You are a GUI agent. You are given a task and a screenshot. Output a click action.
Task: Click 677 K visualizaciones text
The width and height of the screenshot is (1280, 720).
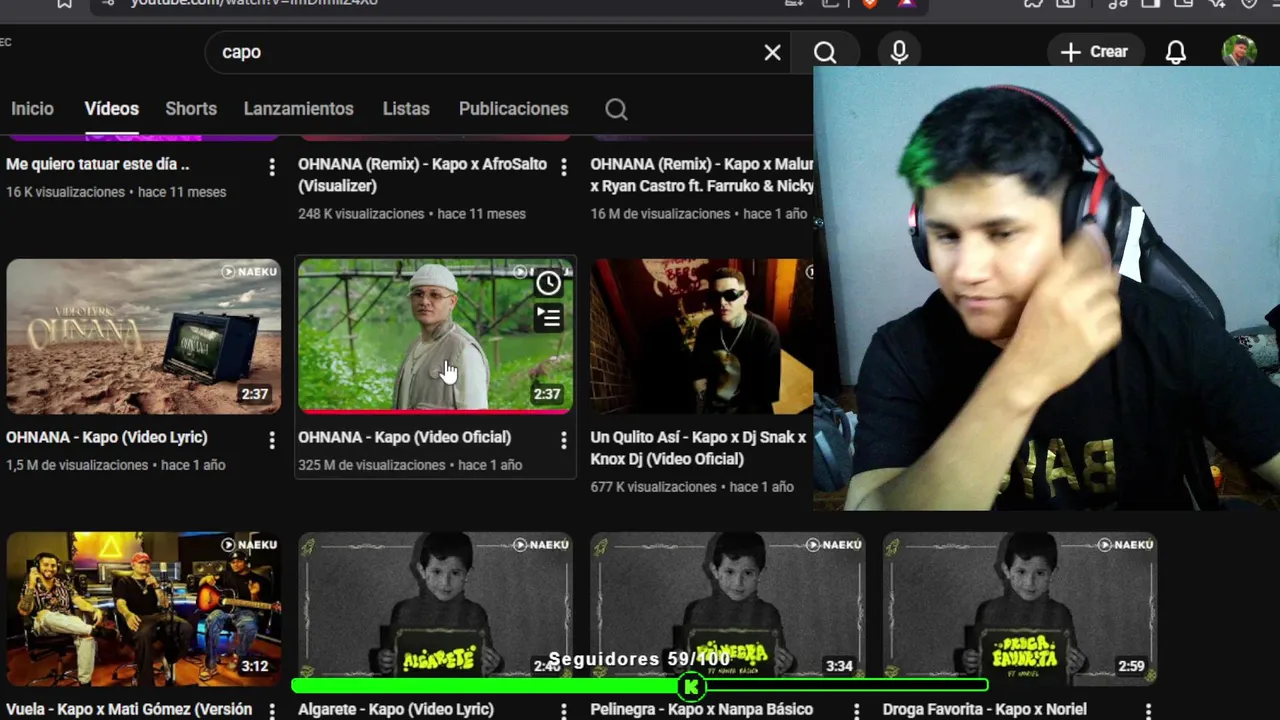pos(653,487)
